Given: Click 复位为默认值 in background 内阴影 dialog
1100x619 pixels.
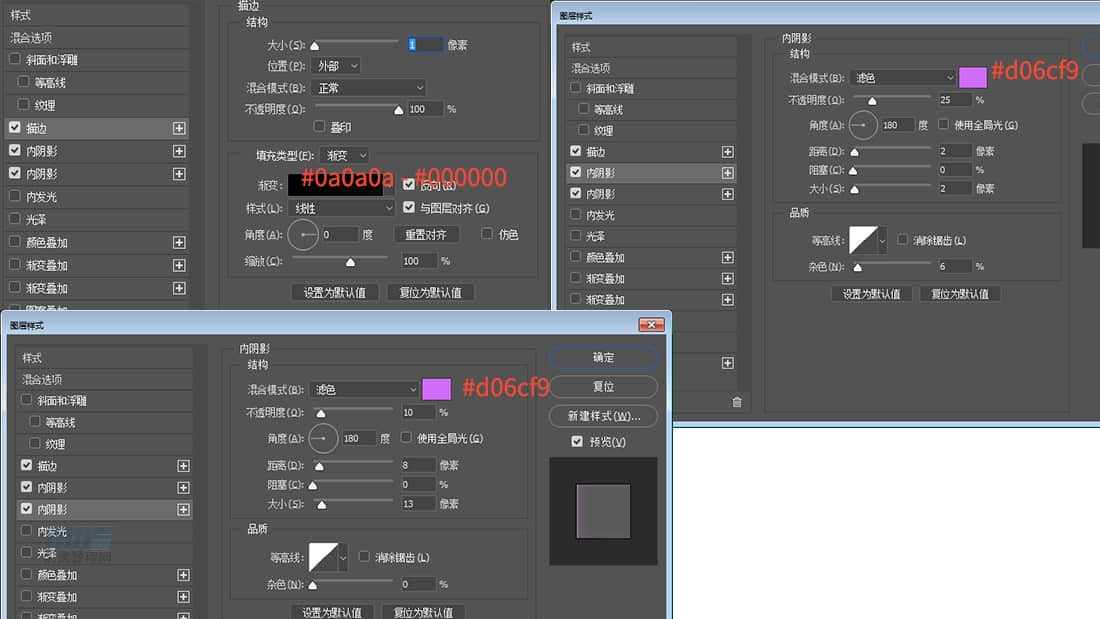Looking at the screenshot, I should pyautogui.click(x=960, y=294).
